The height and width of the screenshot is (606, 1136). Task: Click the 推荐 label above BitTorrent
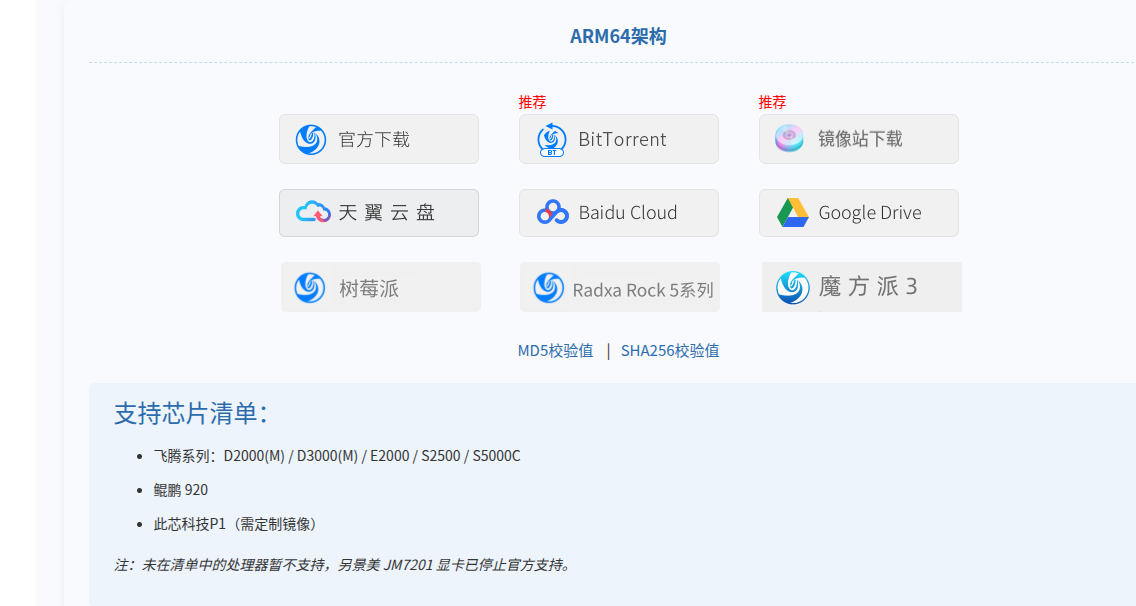pos(532,102)
